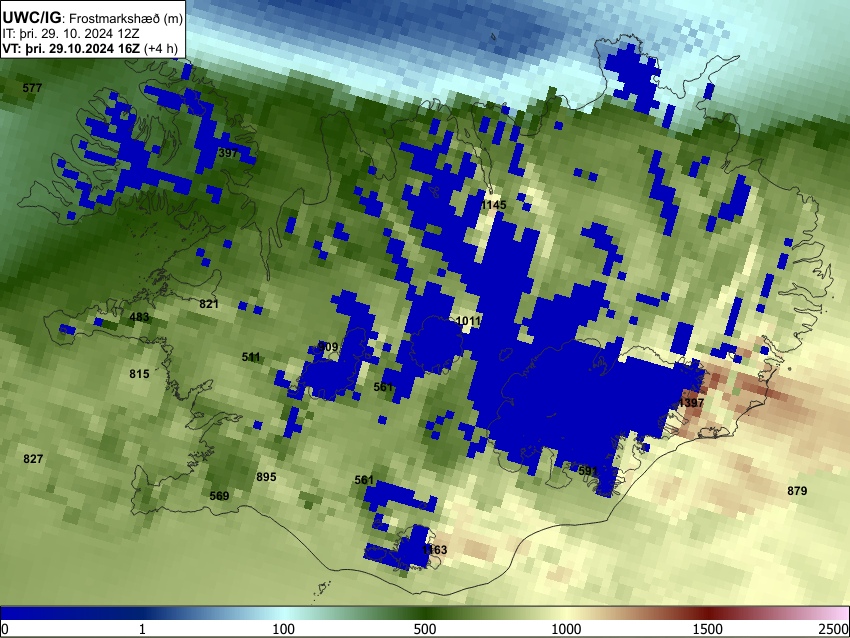
Task: Click the 'VT: þri. 29.10.2024 16Z' valid time
Action: [71, 49]
